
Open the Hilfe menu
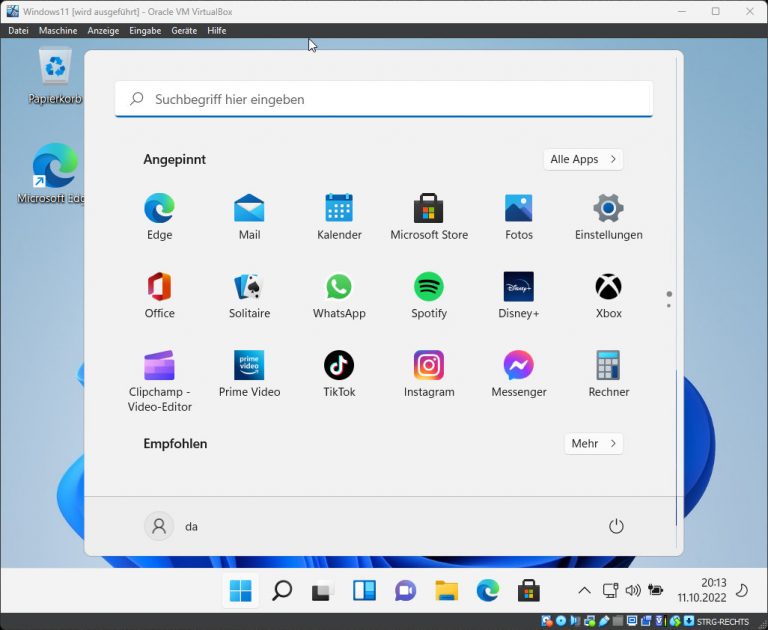[216, 30]
